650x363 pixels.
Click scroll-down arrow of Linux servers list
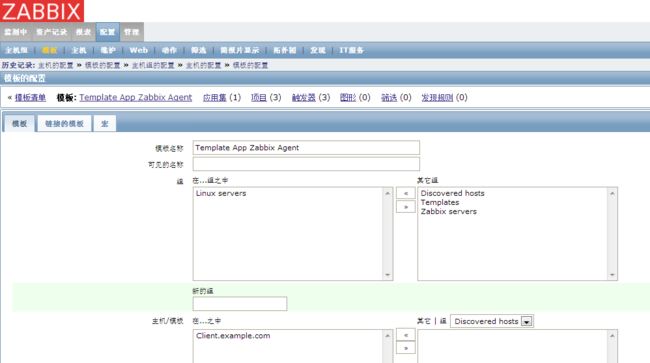click(x=388, y=275)
